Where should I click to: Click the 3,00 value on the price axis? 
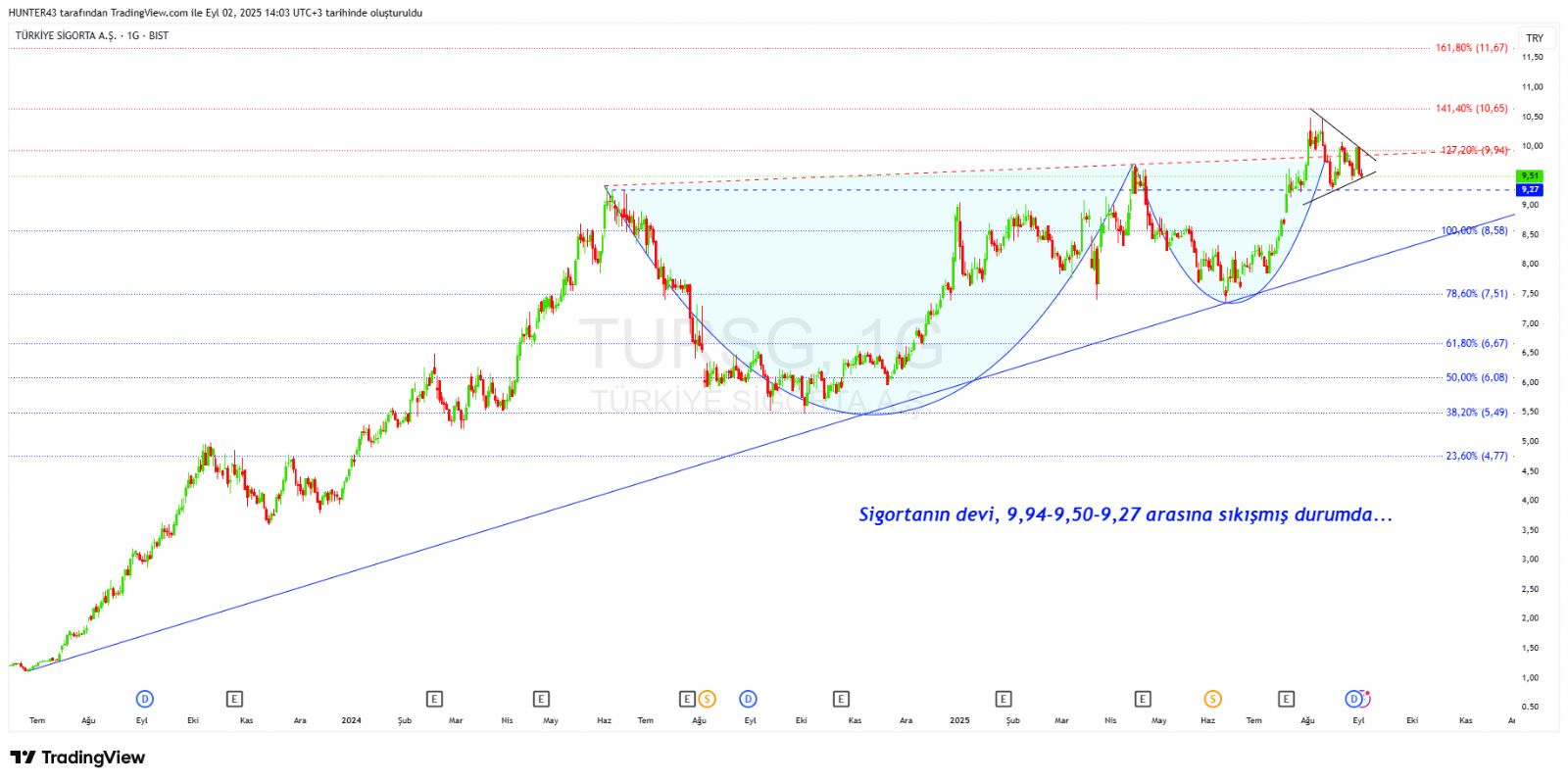1530,560
